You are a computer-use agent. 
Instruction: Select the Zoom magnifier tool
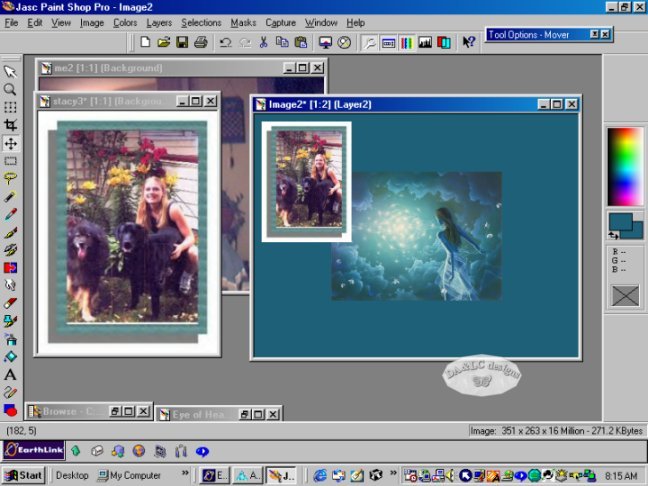[x=10, y=89]
